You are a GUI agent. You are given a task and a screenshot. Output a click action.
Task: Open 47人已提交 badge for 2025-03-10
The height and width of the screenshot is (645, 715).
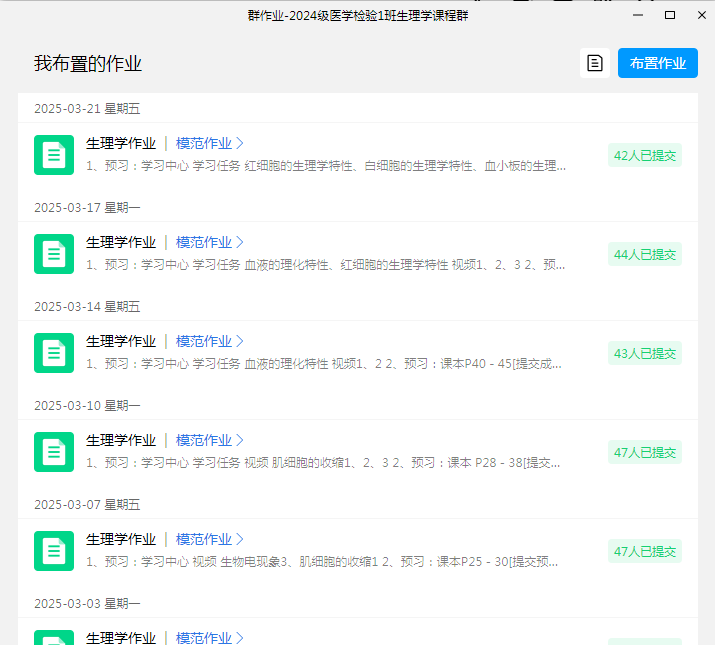[x=644, y=452]
